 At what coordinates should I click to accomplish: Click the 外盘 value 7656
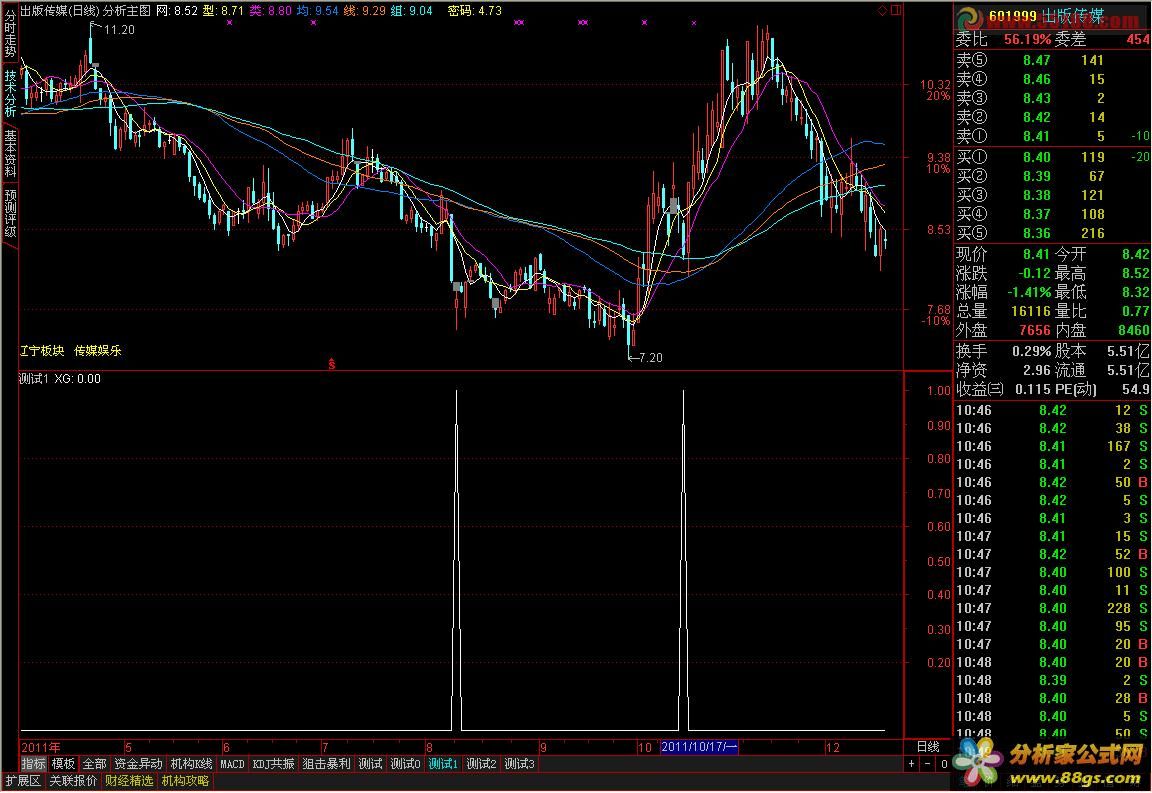click(x=1034, y=331)
